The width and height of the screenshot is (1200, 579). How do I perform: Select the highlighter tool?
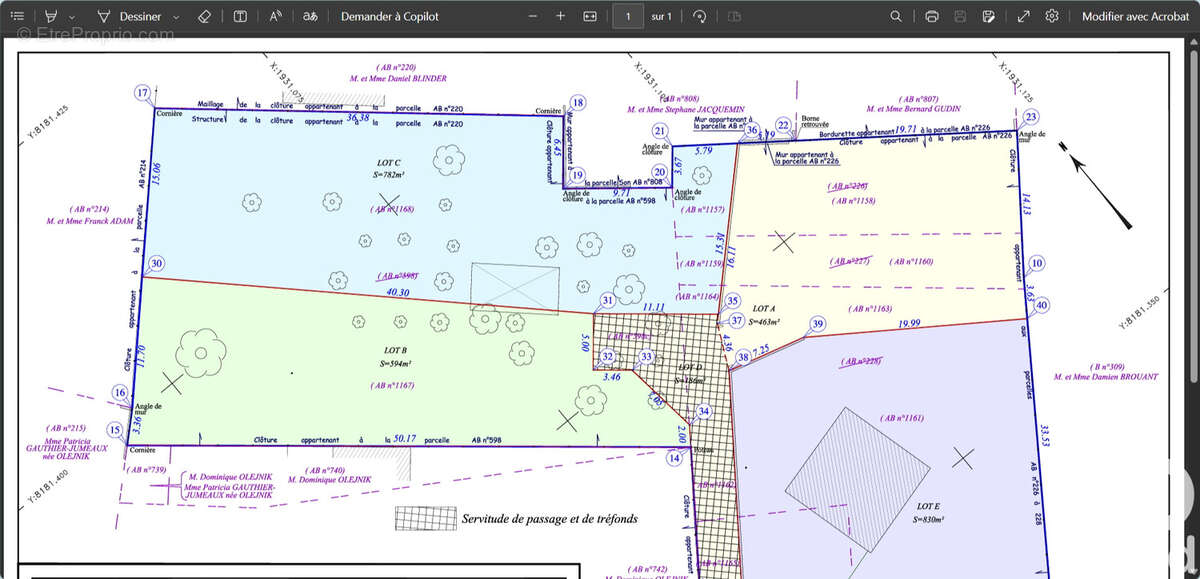coord(52,17)
